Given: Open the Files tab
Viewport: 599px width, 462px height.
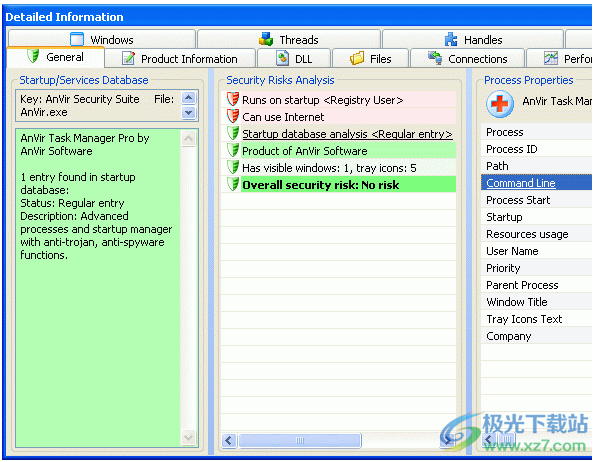Looking at the screenshot, I should click(371, 58).
